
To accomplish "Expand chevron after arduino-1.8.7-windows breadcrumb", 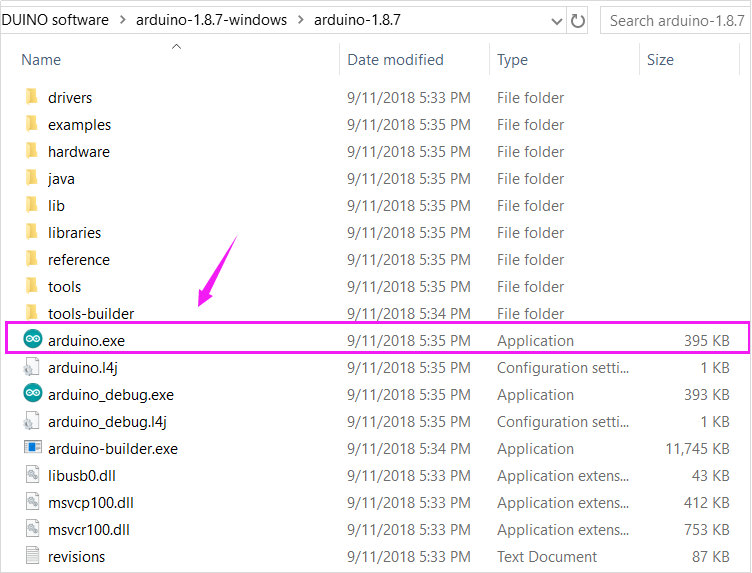I will [301, 20].
